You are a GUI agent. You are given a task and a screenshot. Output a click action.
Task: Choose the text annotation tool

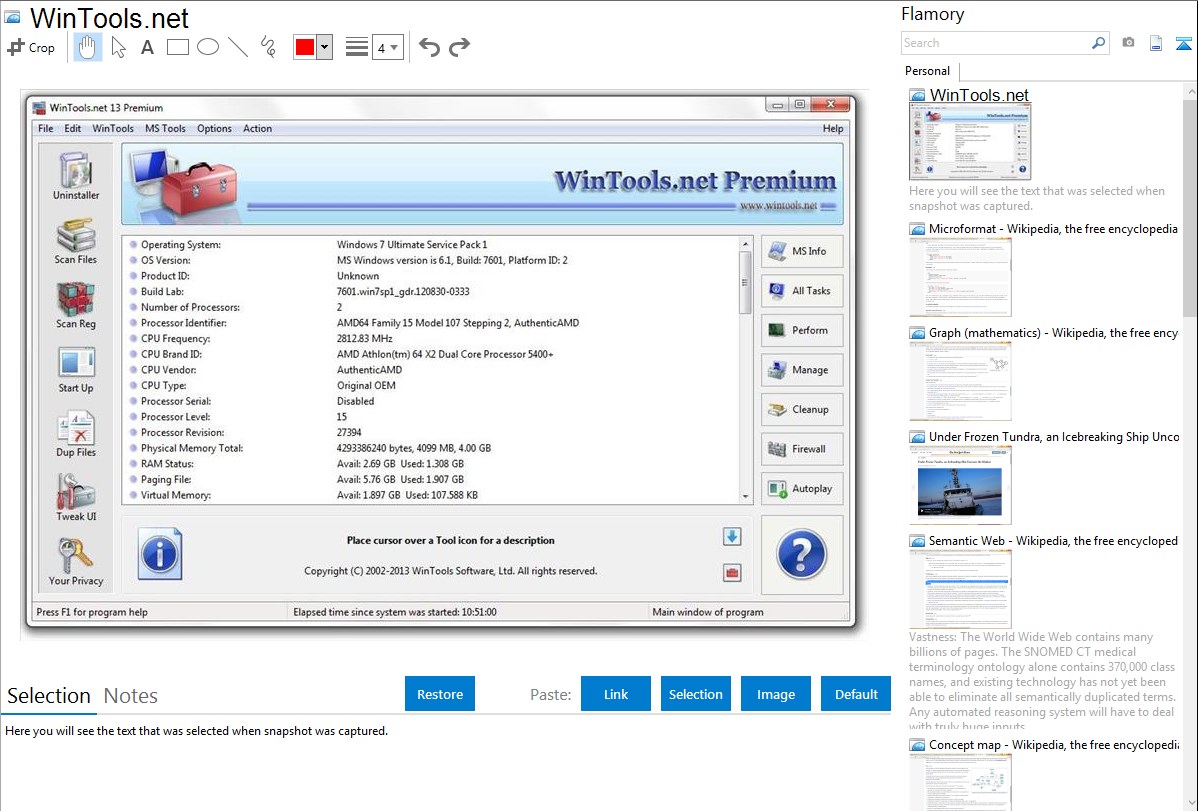(147, 47)
